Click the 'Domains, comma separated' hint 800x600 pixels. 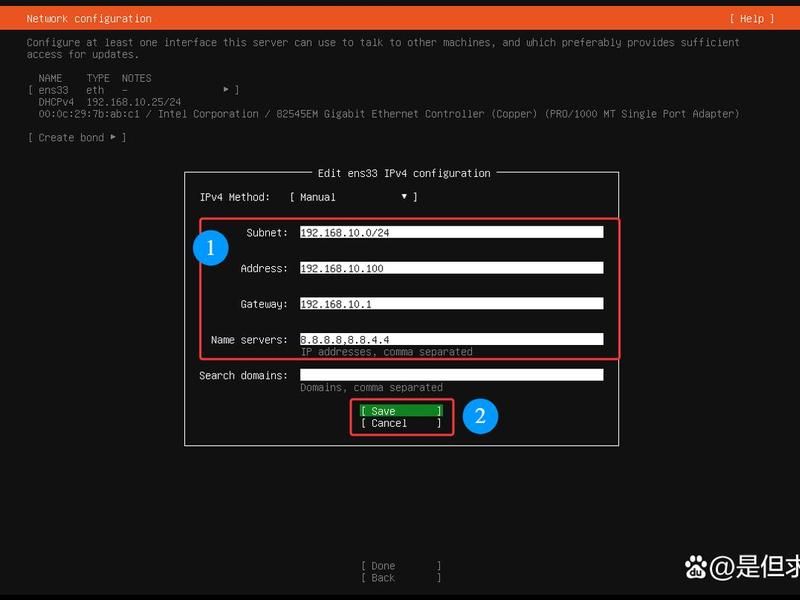(371, 388)
